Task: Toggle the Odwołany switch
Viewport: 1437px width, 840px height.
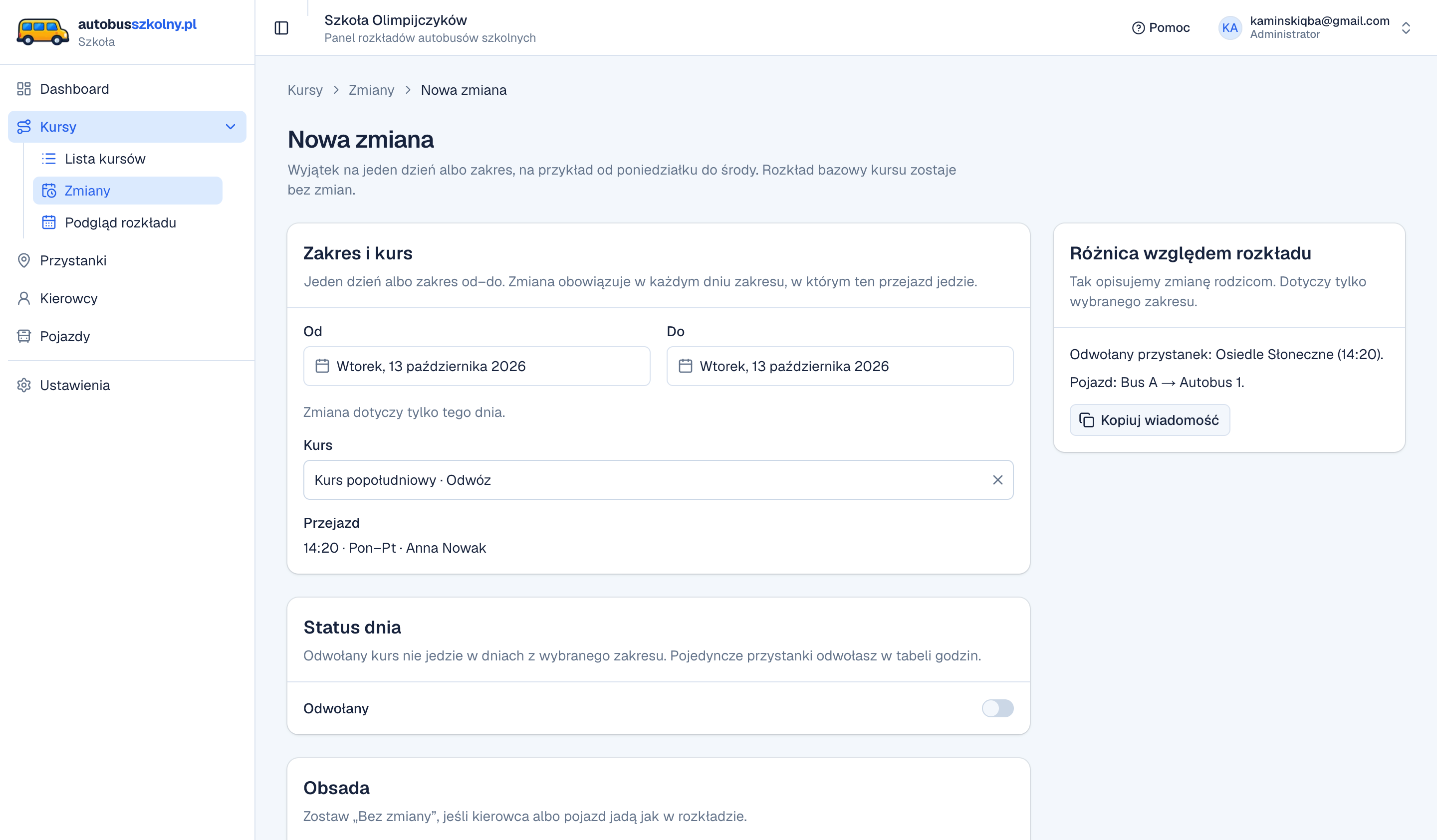Action: click(997, 708)
